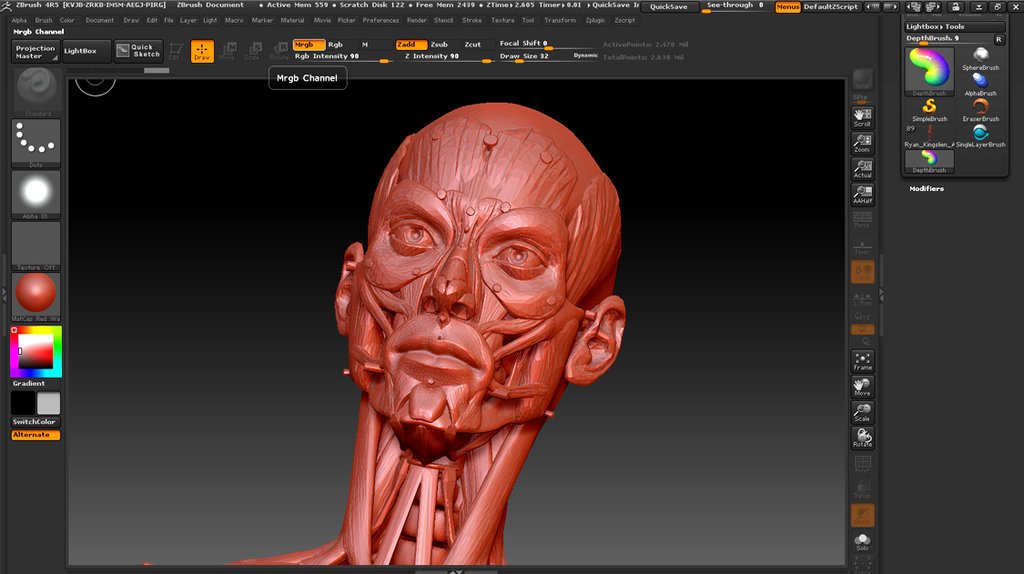Open the Brush menu
Image resolution: width=1024 pixels, height=574 pixels.
[44, 20]
